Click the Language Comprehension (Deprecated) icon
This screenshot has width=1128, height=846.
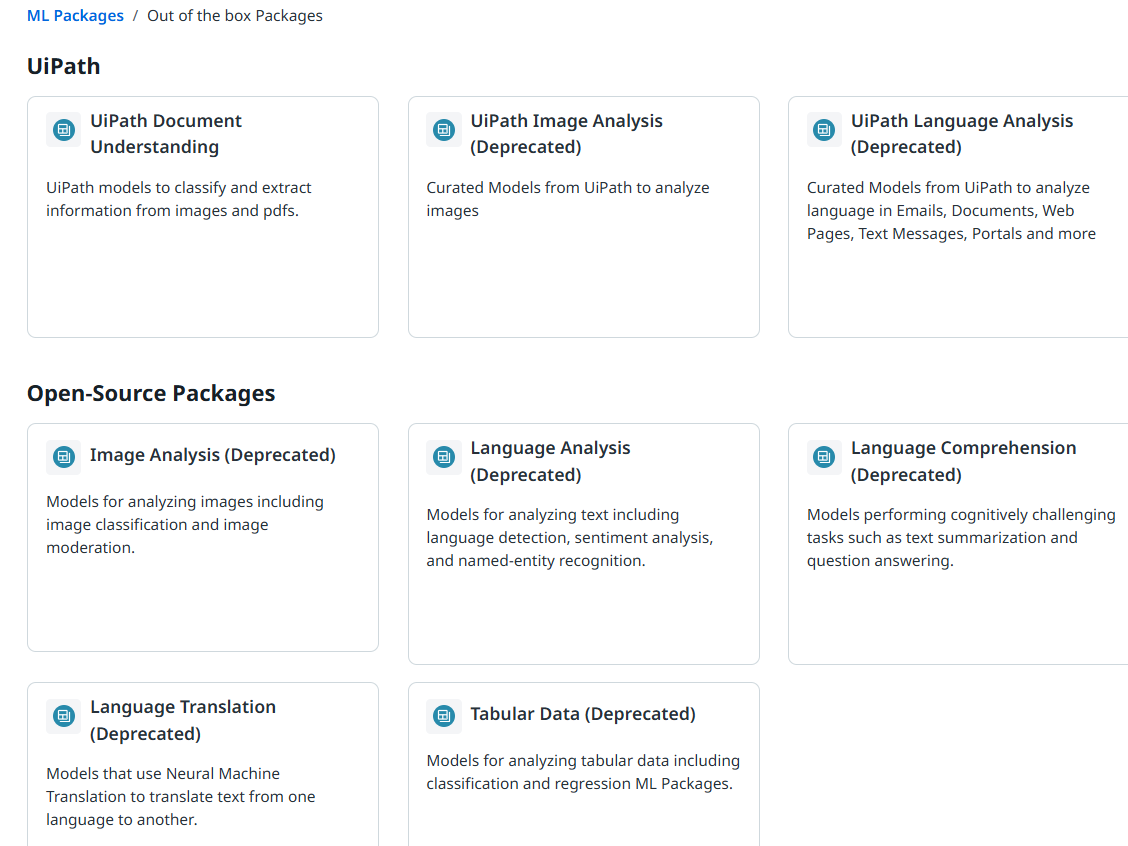[824, 457]
